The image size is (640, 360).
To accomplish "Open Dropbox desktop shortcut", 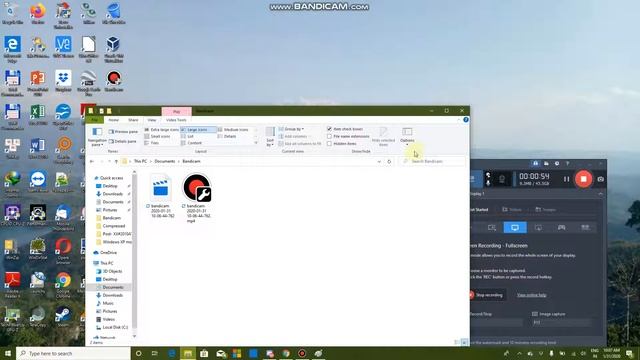I will [x=63, y=81].
